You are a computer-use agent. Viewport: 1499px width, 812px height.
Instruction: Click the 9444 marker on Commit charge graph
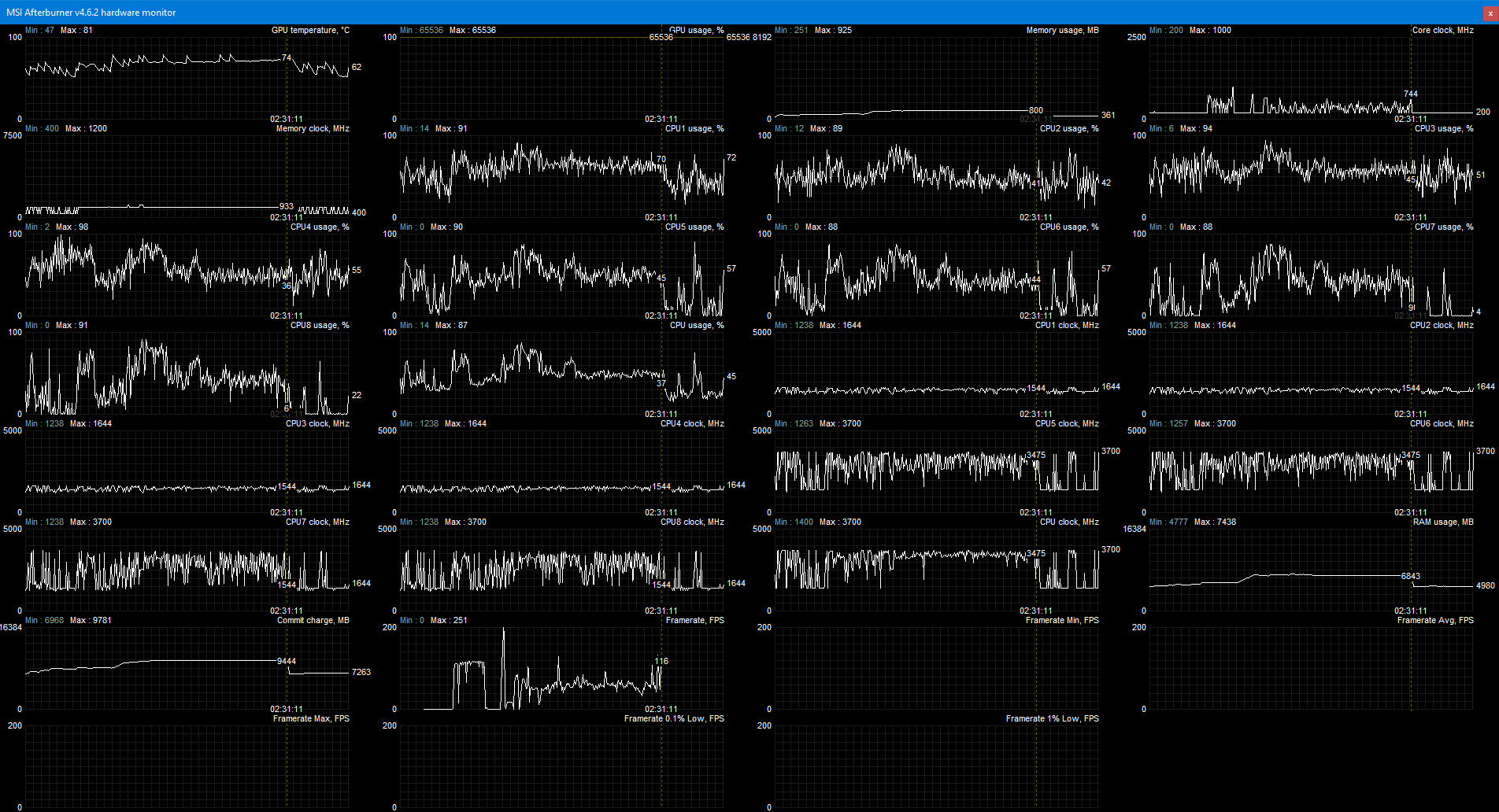click(287, 661)
